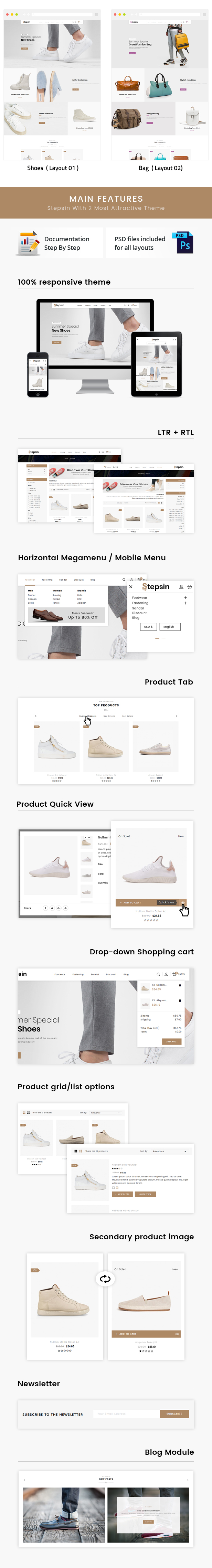Open the USD $ currency selector
212x1568 pixels.
(x=148, y=626)
